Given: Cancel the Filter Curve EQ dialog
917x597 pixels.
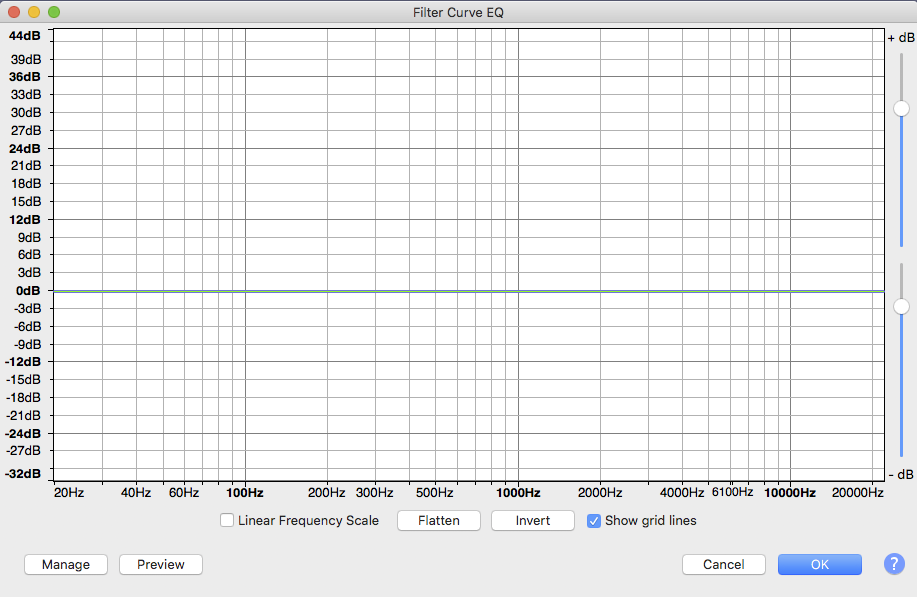Looking at the screenshot, I should point(723,564).
